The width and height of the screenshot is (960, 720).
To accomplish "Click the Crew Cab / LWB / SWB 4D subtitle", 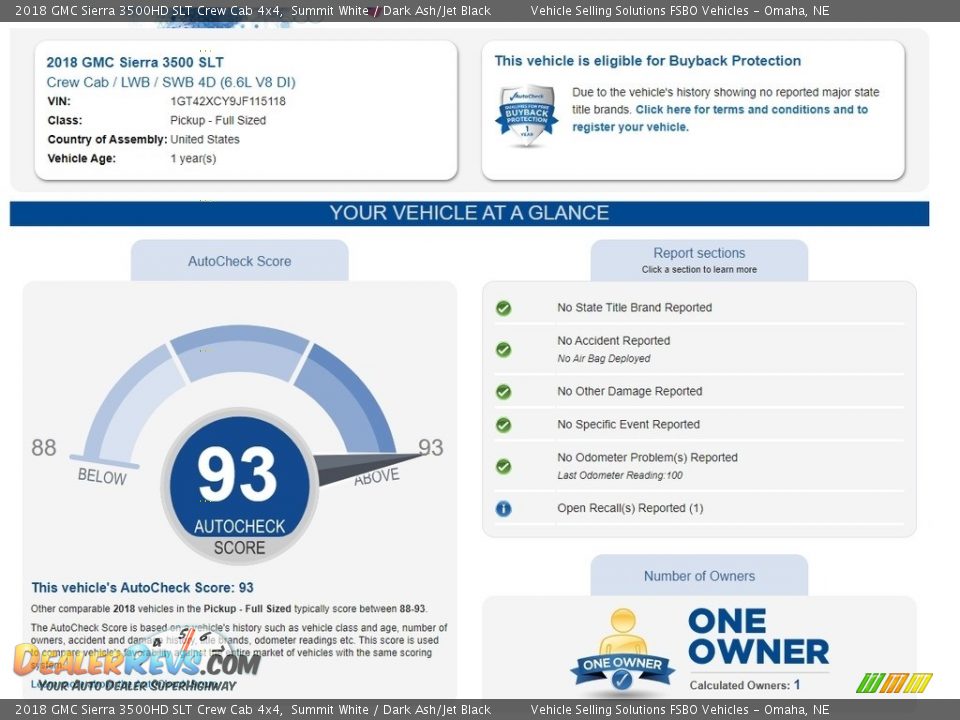I will (171, 82).
